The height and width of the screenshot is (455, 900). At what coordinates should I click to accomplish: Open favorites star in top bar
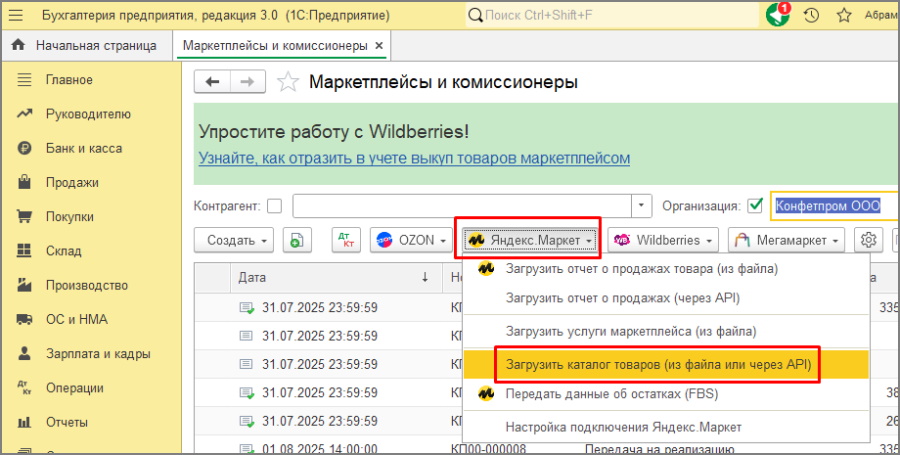point(844,15)
